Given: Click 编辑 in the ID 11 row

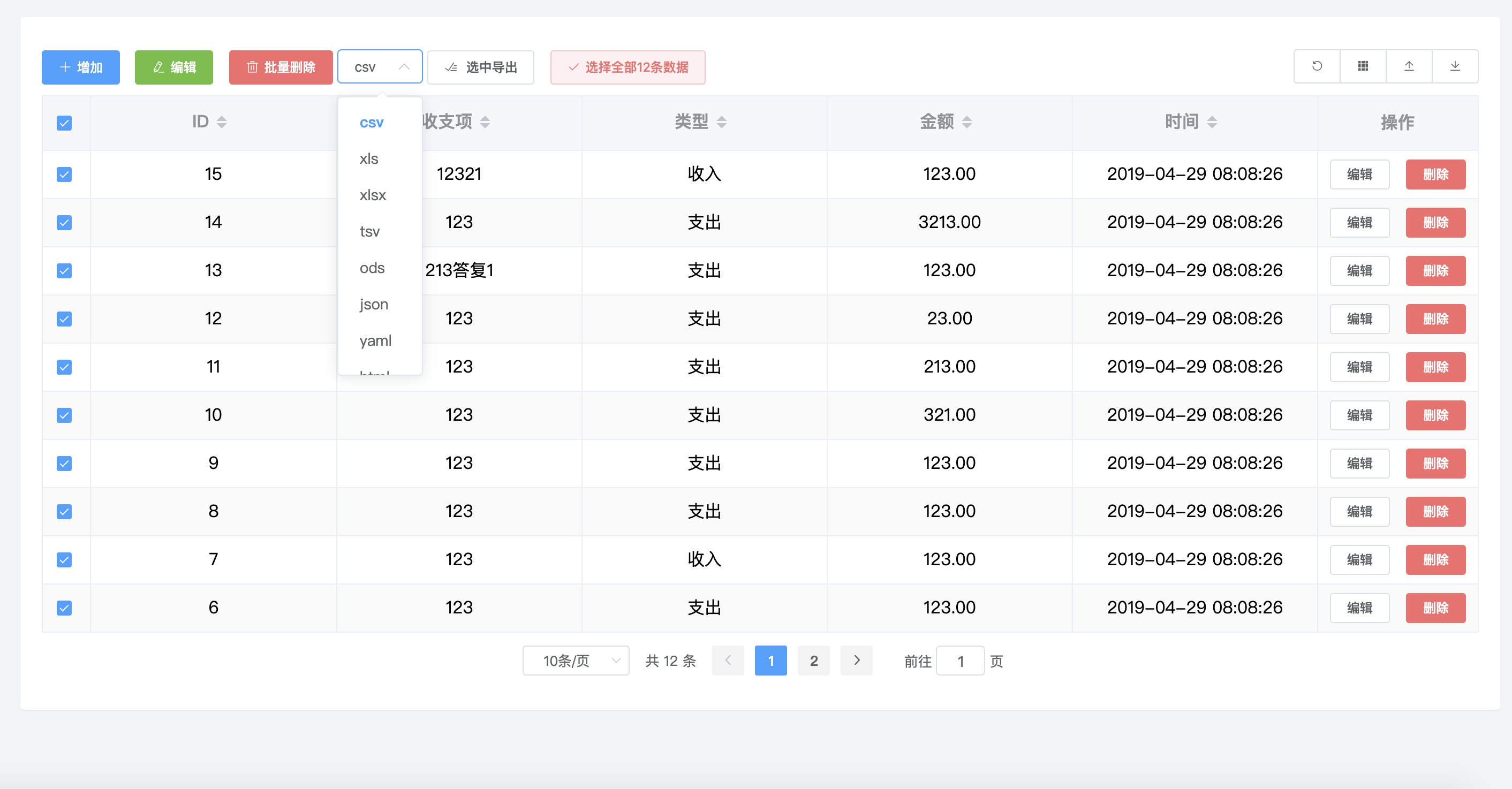Looking at the screenshot, I should click(1359, 367).
